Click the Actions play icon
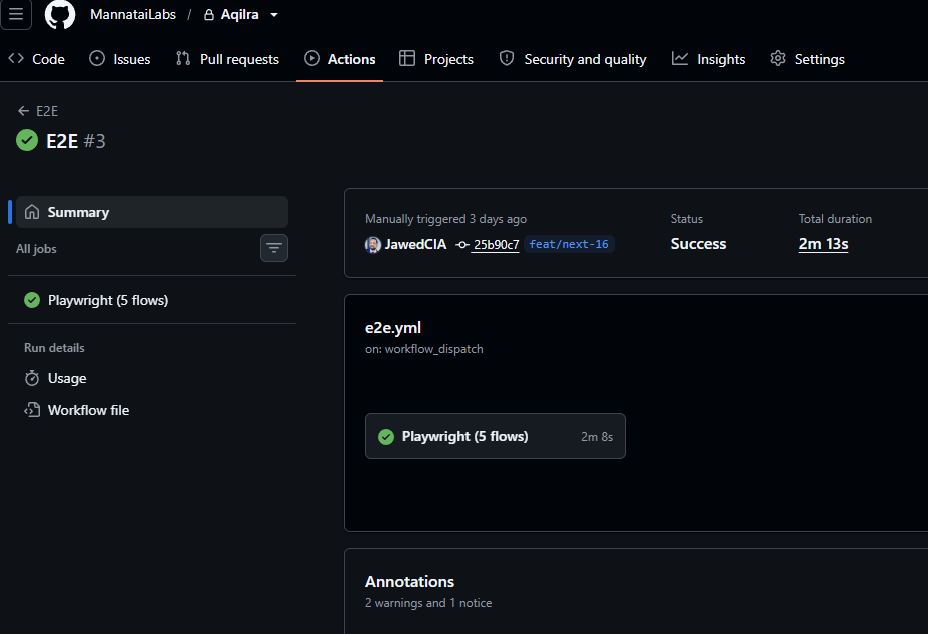Screen dimensions: 928x634 tap(312, 58)
